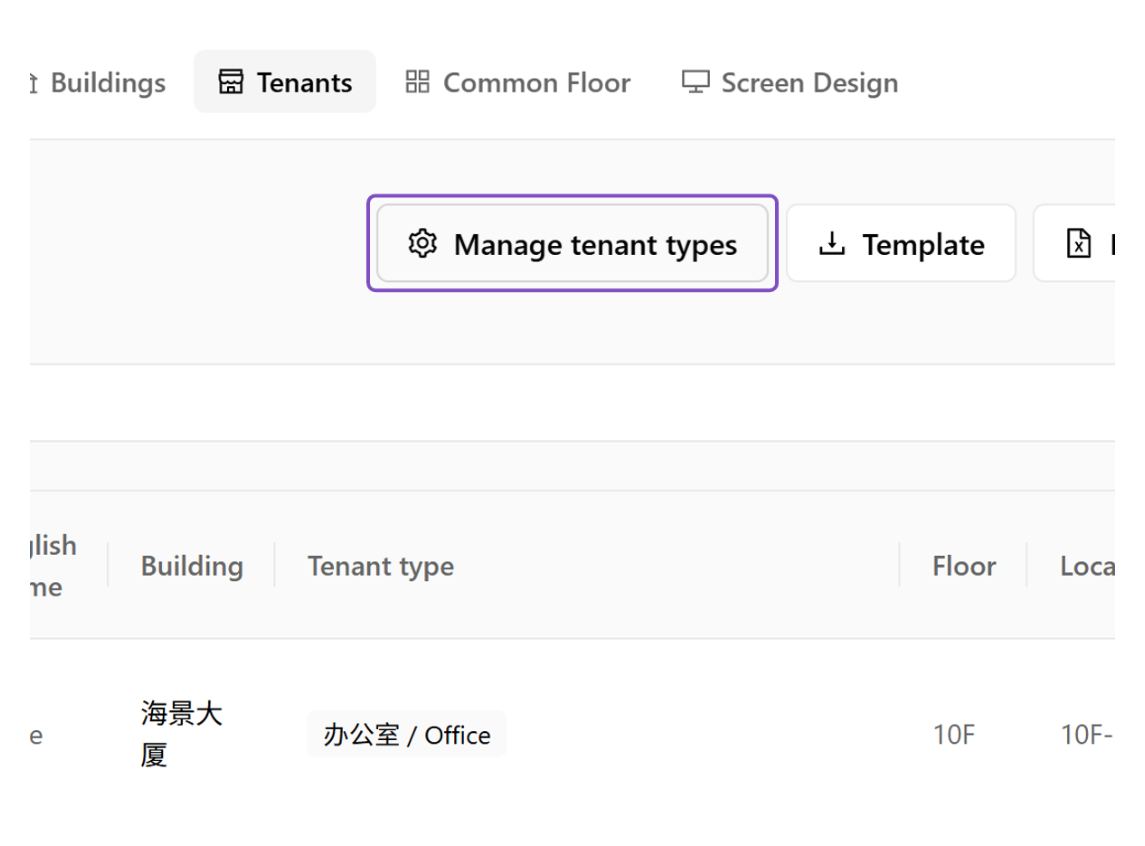Viewport: 1145px width, 846px height.
Task: Open the Screen Design tab
Action: tap(790, 82)
